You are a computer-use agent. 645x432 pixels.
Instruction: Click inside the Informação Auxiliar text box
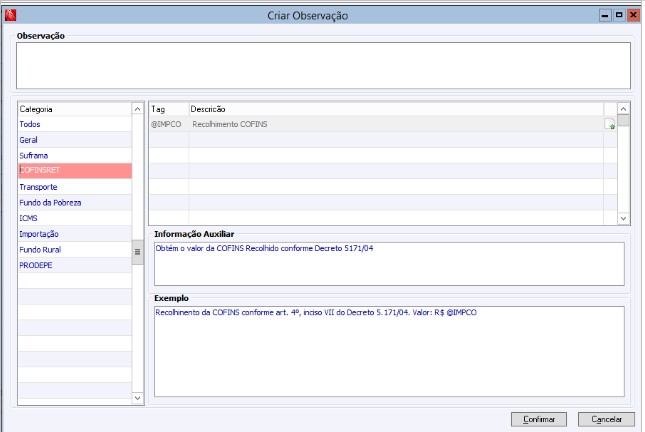389,264
